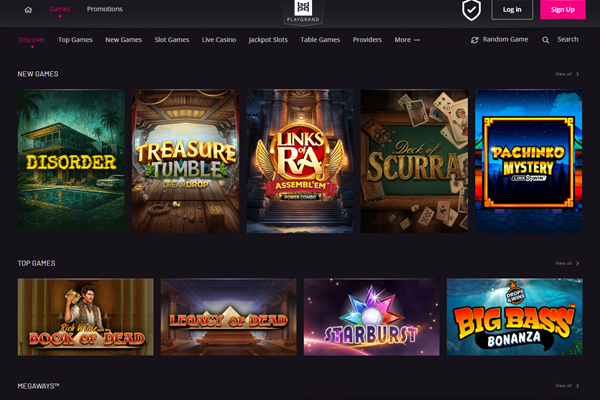600x400 pixels.
Task: Click the MEGAWAYS heading
Action: pyautogui.click(x=38, y=386)
